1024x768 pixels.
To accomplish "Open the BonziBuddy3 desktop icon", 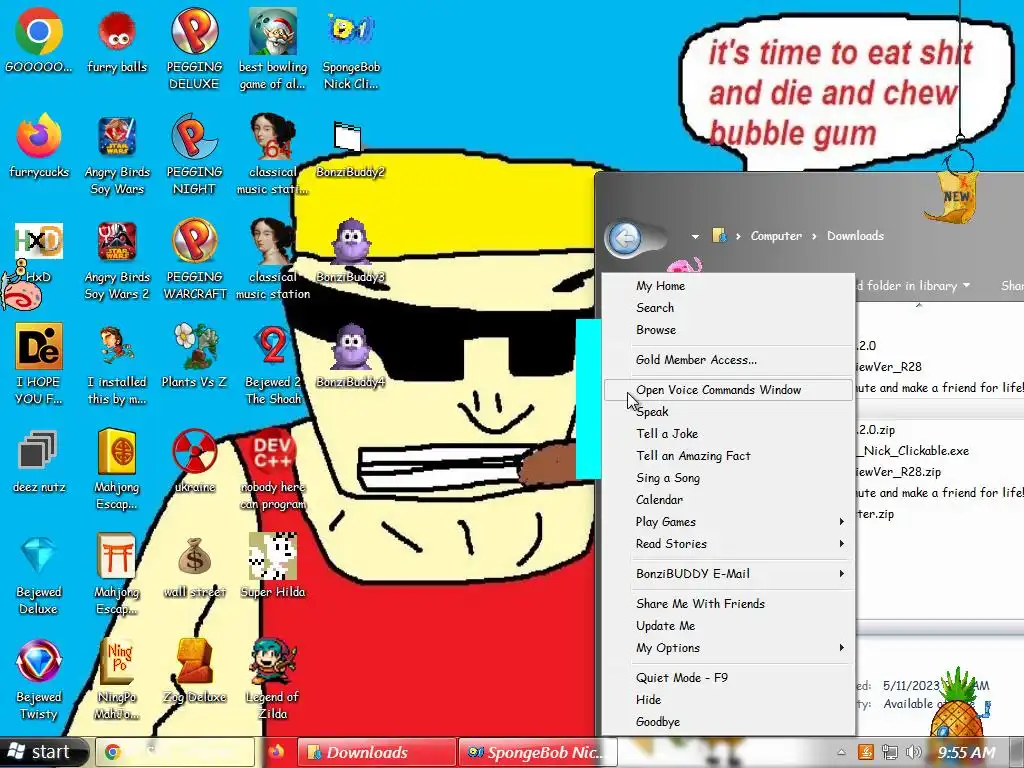I will [x=350, y=251].
